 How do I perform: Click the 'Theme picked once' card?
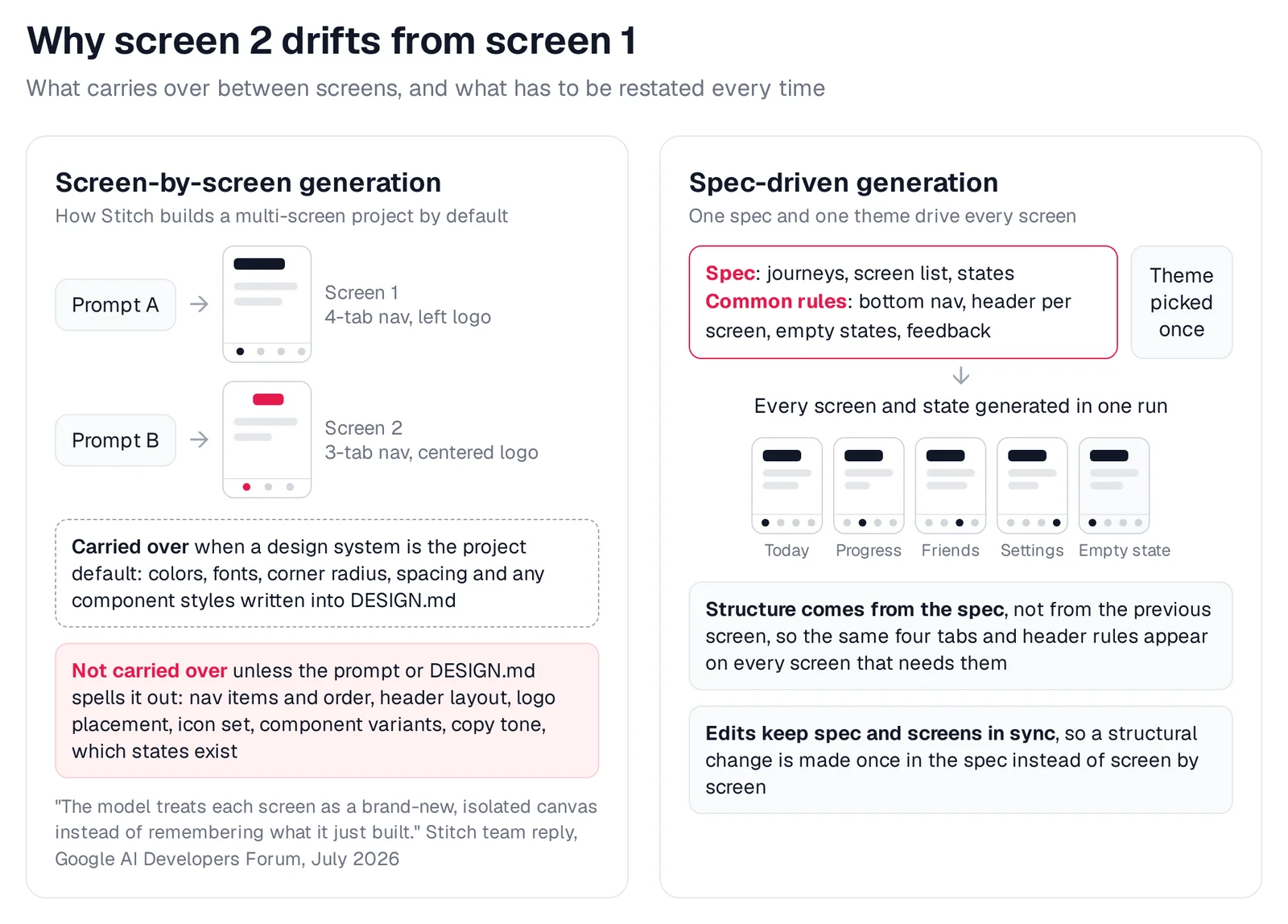click(x=1182, y=302)
